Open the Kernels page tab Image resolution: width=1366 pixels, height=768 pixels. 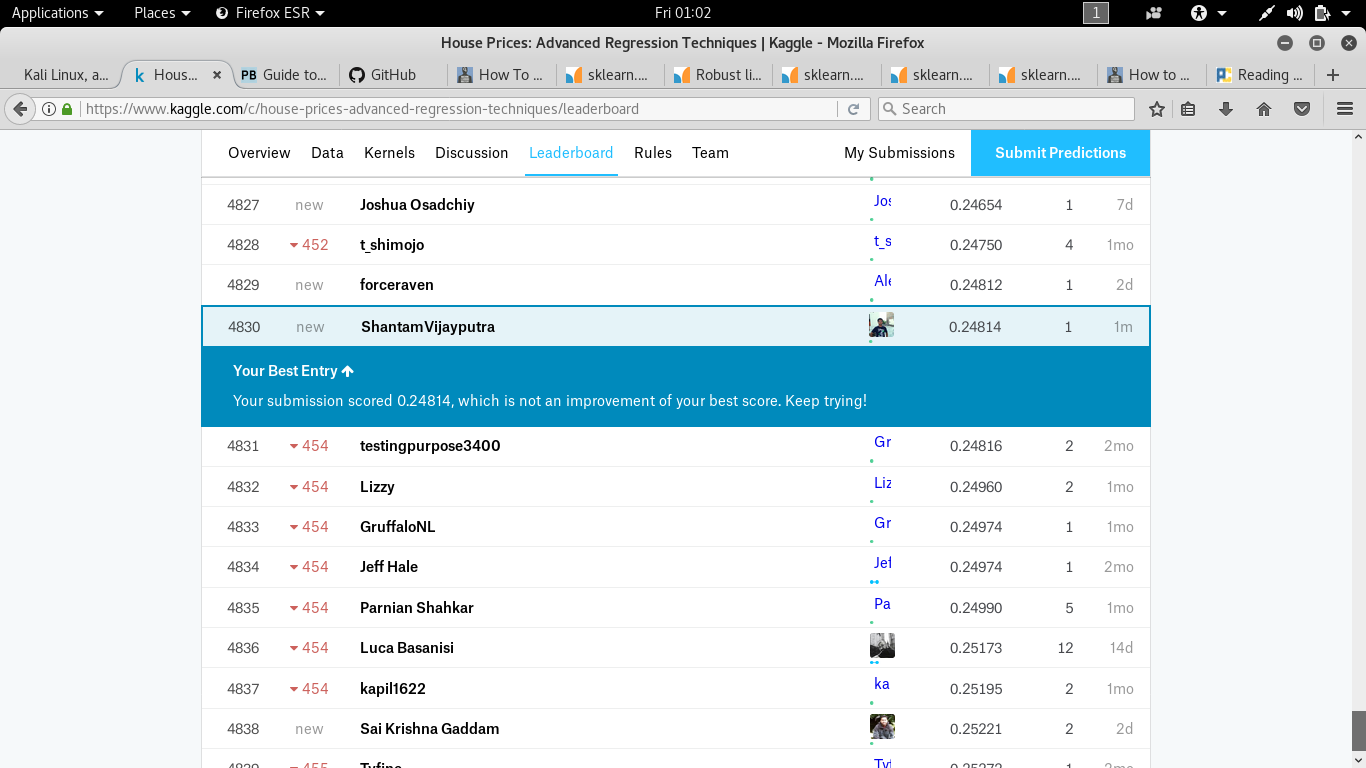(390, 153)
